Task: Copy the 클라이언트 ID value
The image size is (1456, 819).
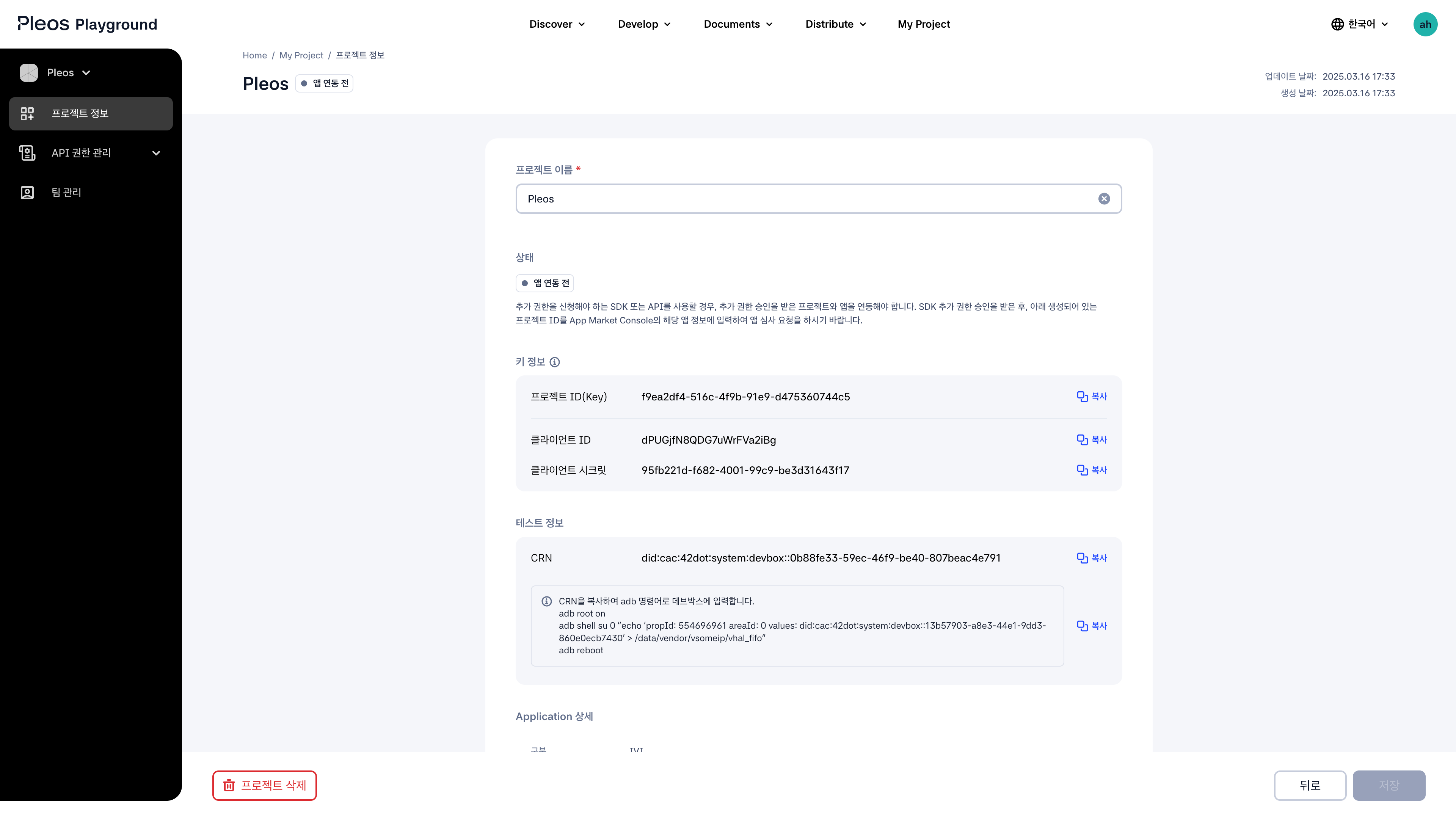Action: pos(1092,439)
